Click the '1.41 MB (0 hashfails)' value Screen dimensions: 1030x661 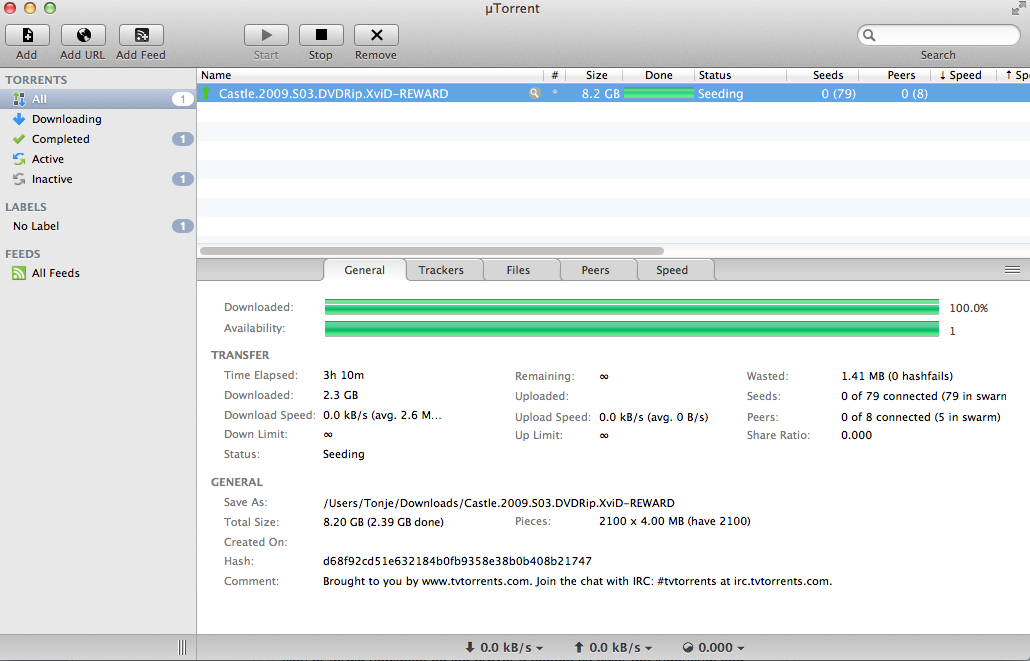coord(897,376)
